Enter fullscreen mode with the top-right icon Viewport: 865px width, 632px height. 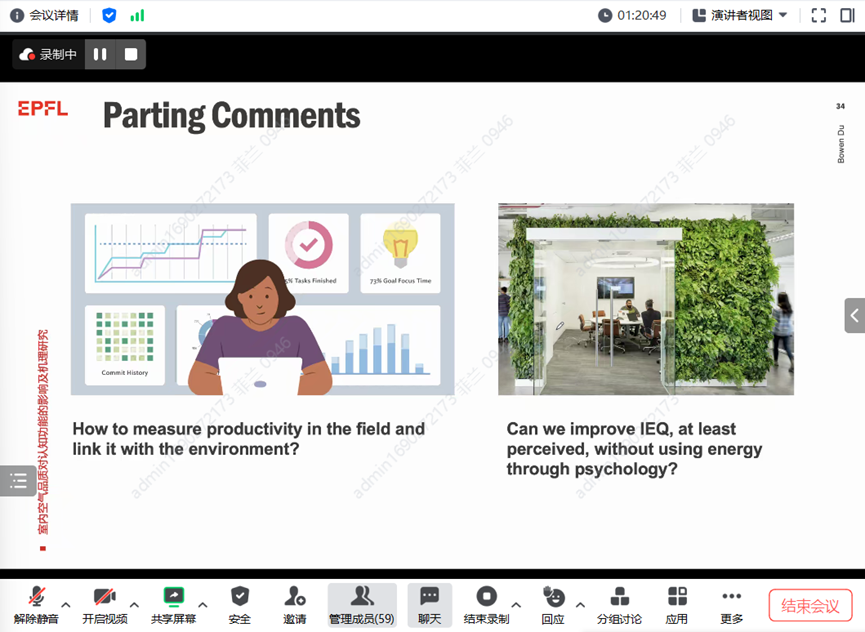pyautogui.click(x=819, y=15)
